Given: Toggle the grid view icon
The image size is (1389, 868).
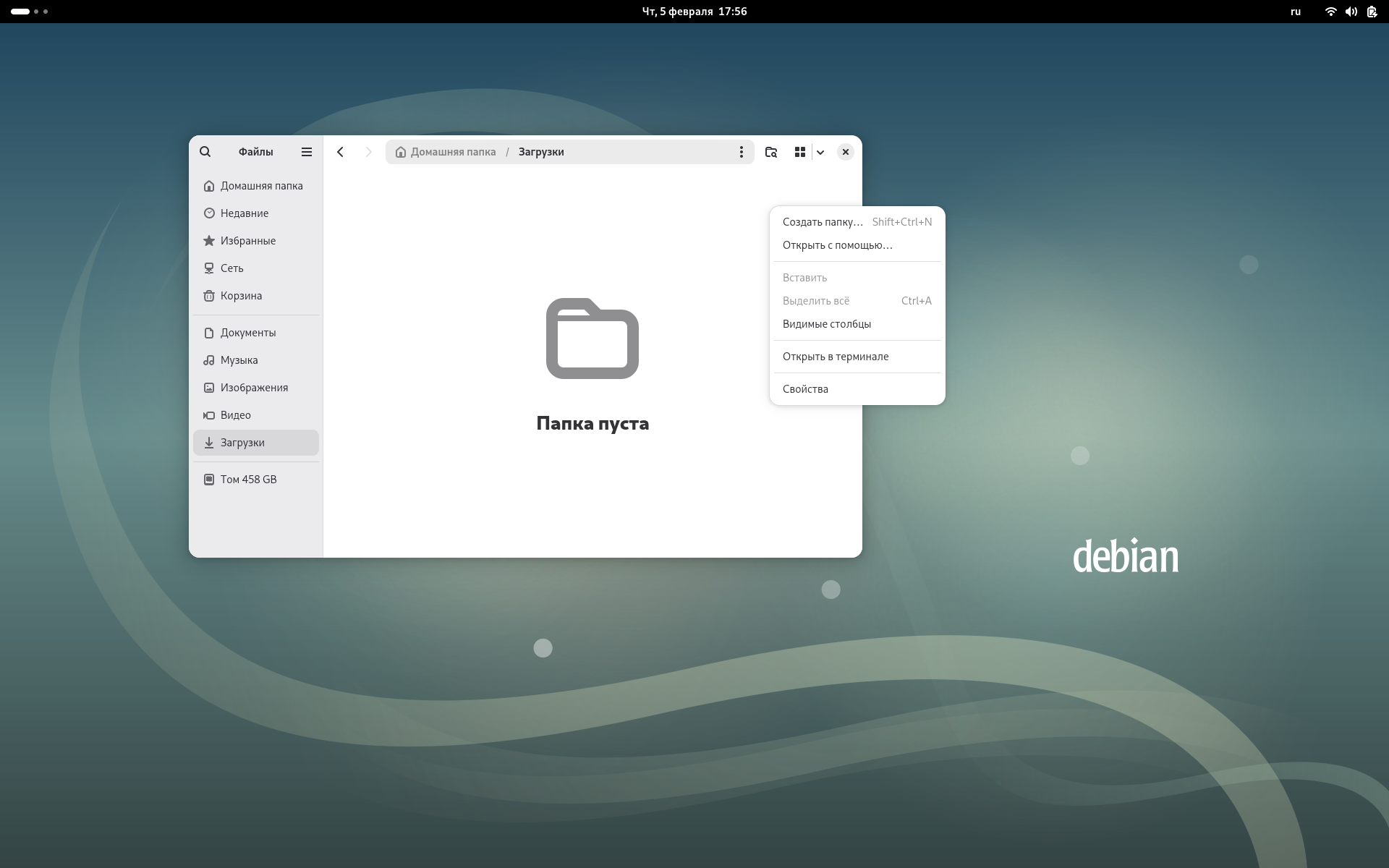Looking at the screenshot, I should pyautogui.click(x=799, y=152).
